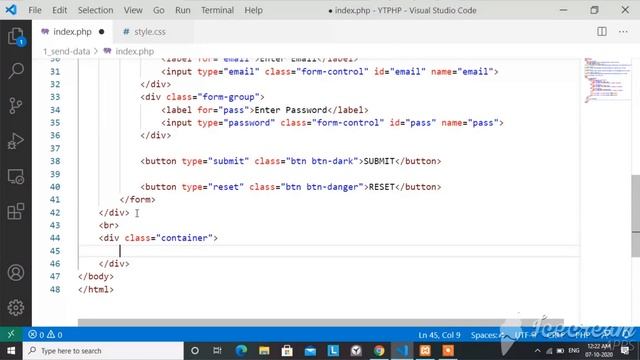Image resolution: width=640 pixels, height=360 pixels.
Task: Click the UTF-8 encoding status entry
Action: pos(526,335)
